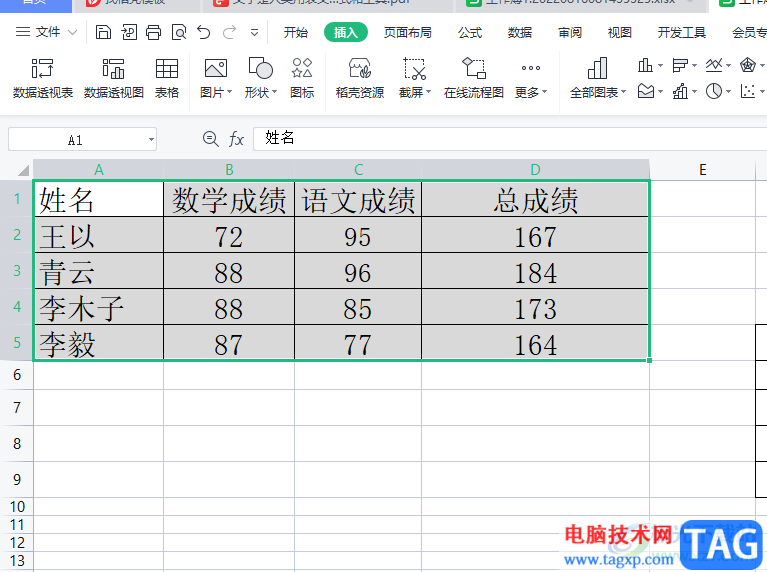The height and width of the screenshot is (572, 767).
Task: Open the 更多 more options menu
Action: pyautogui.click(x=531, y=78)
